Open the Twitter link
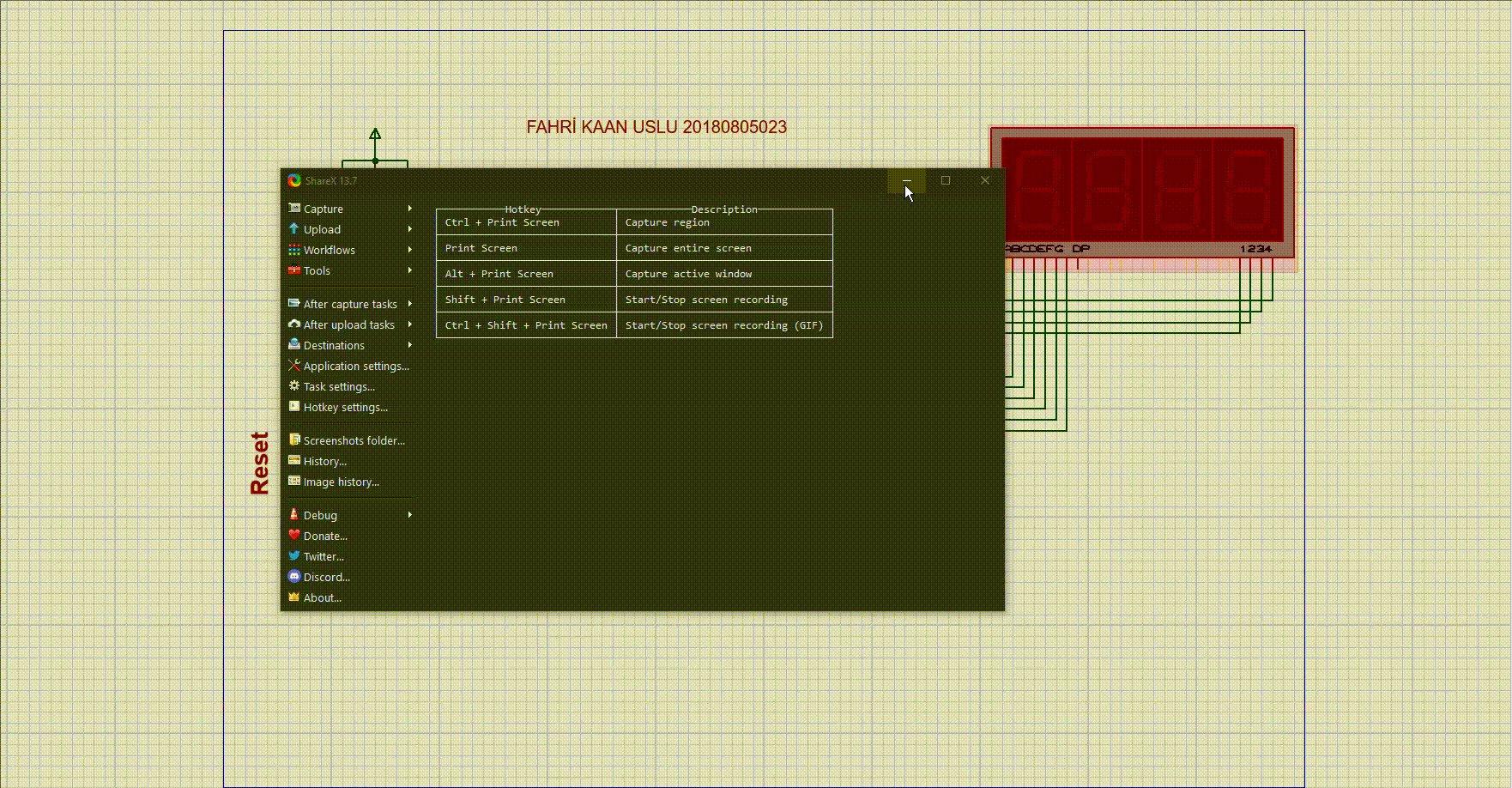Image resolution: width=1512 pixels, height=788 pixels. coord(350,556)
